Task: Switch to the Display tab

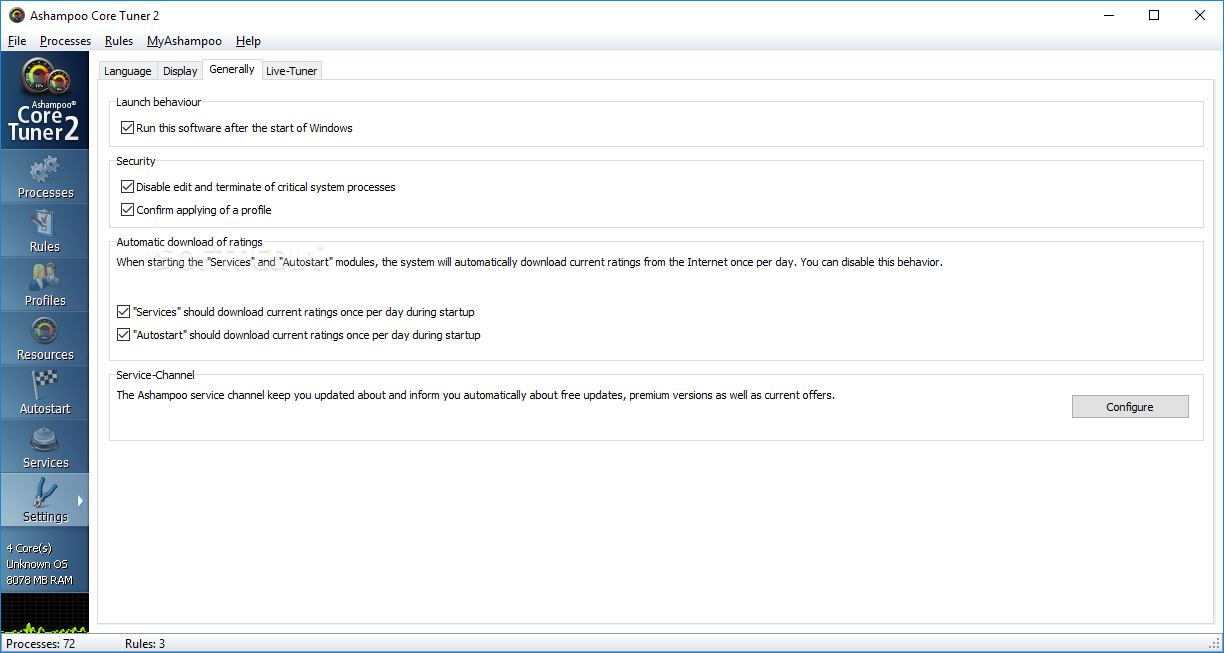Action: 180,71
